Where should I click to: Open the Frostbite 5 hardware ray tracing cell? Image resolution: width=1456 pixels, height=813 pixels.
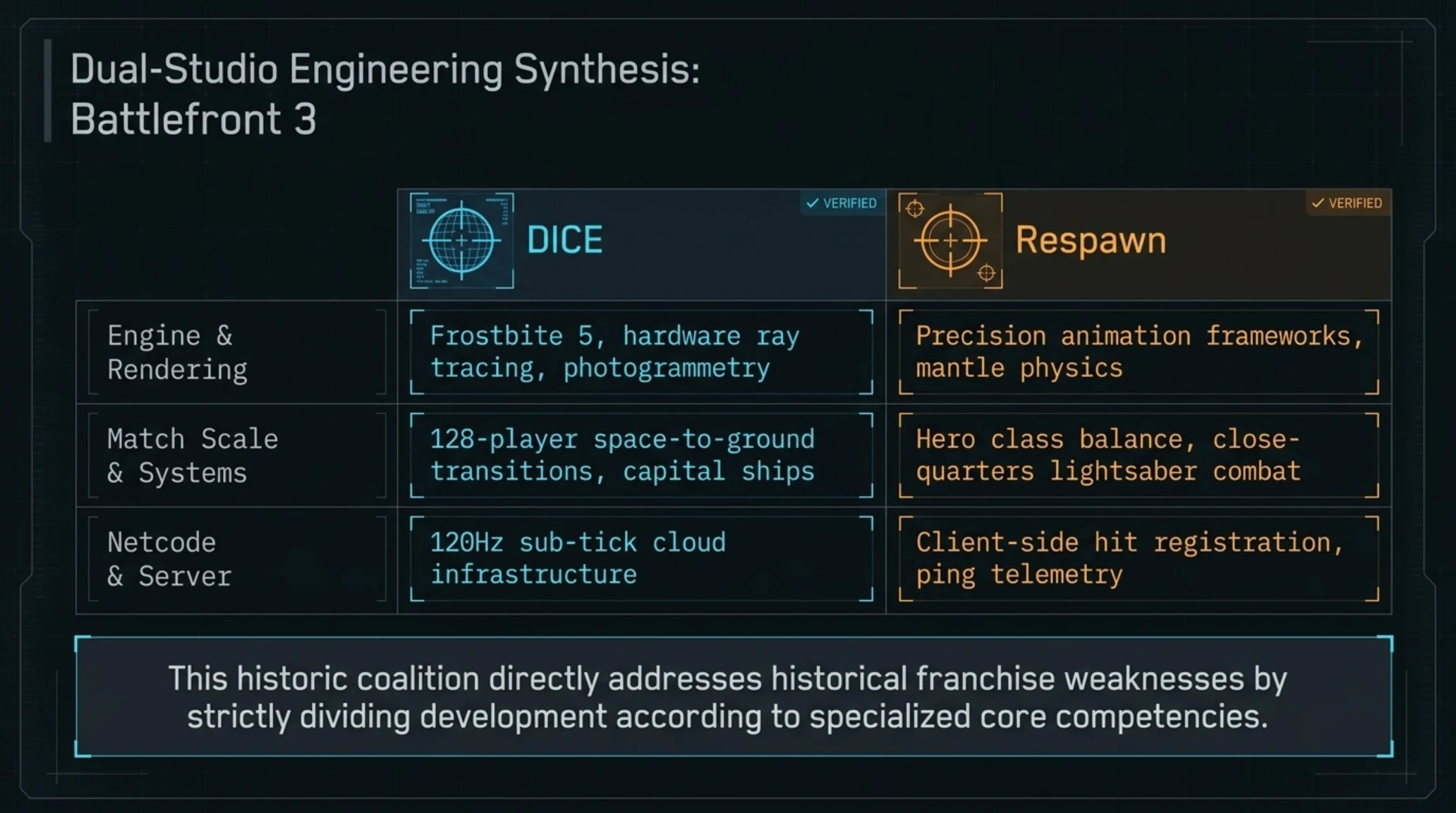pyautogui.click(x=641, y=351)
